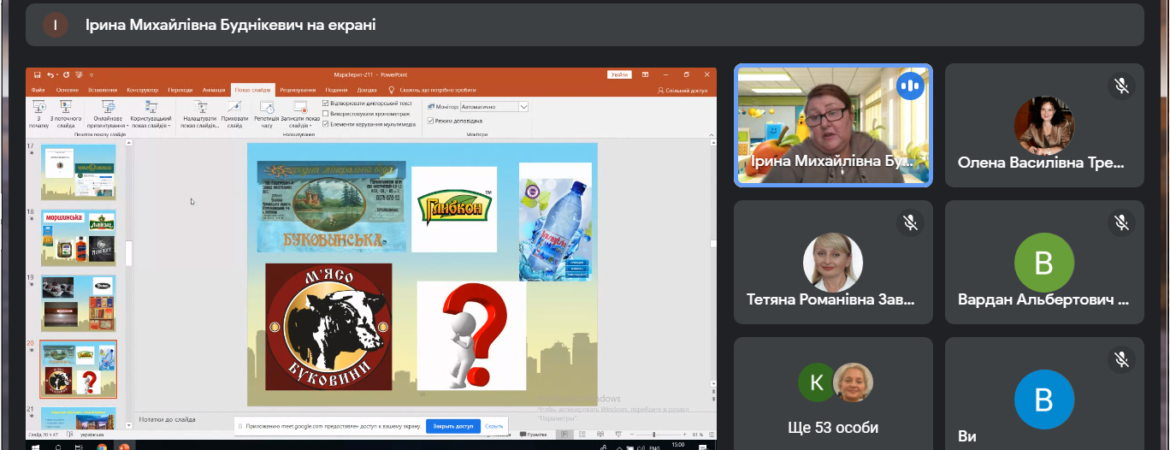Image resolution: width=1170 pixels, height=450 pixels.
Task: Switch to Transitions ribbon tab
Action: 180,90
